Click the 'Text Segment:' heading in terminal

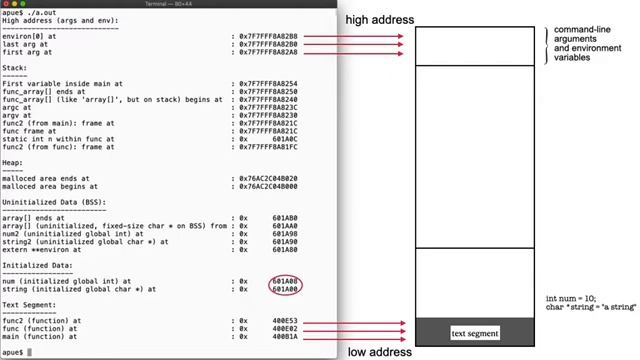point(29,305)
